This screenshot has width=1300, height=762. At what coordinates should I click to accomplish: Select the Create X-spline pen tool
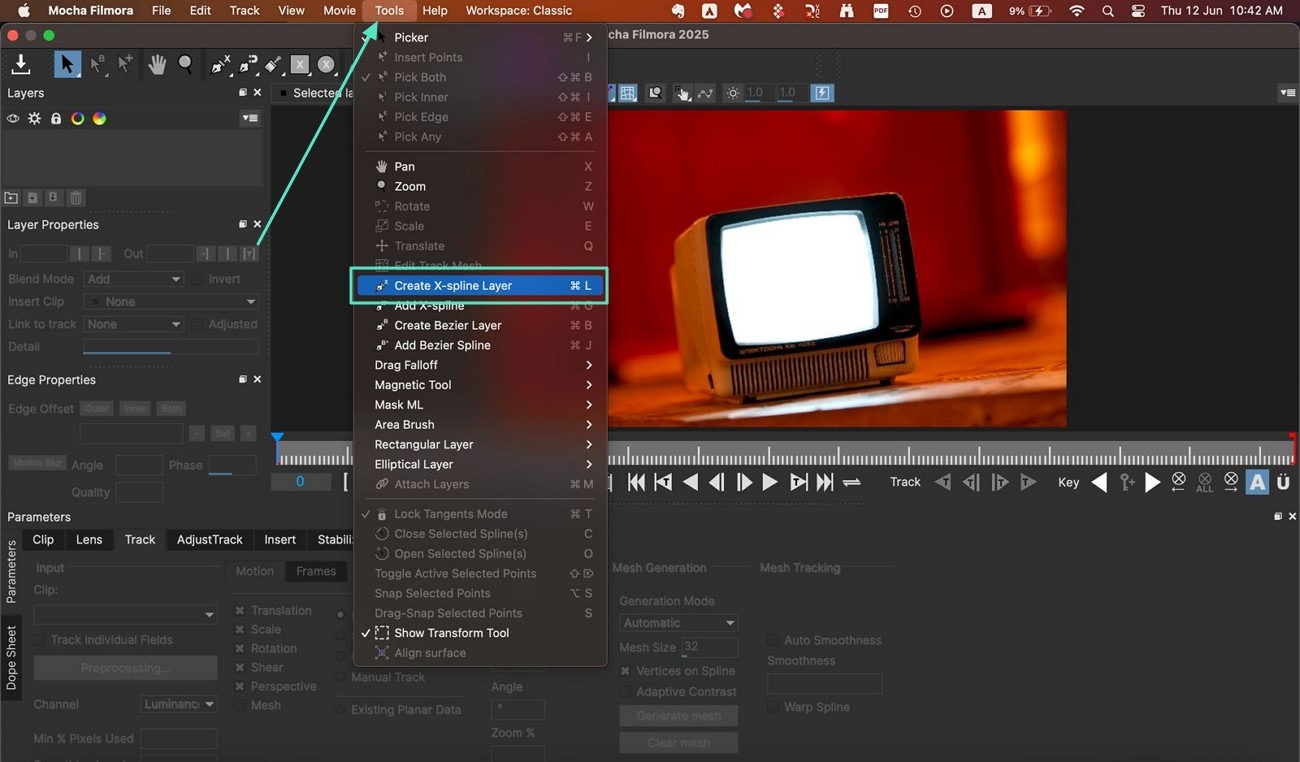pos(220,65)
